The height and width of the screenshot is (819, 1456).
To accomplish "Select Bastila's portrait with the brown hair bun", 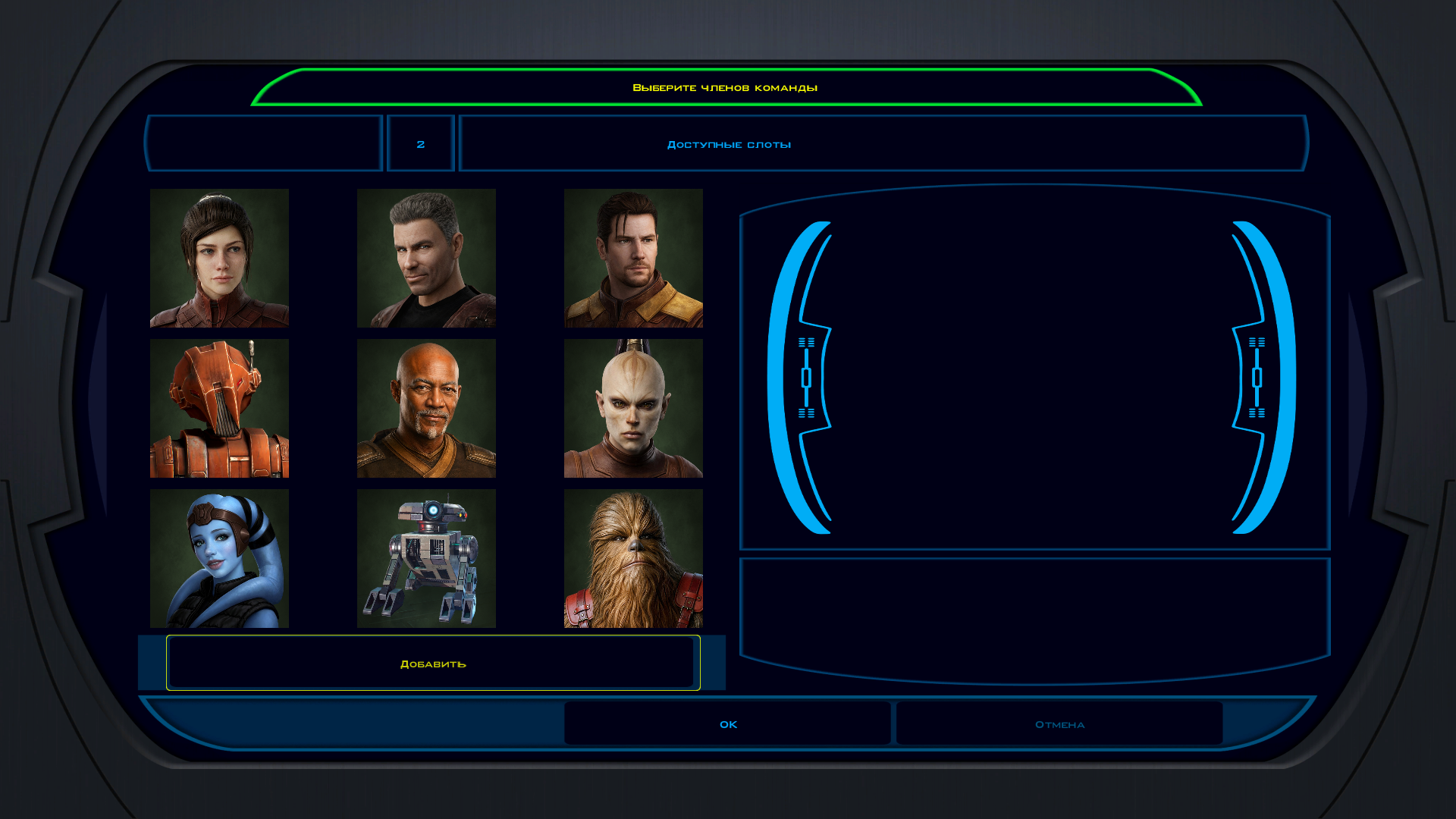I will [x=219, y=258].
